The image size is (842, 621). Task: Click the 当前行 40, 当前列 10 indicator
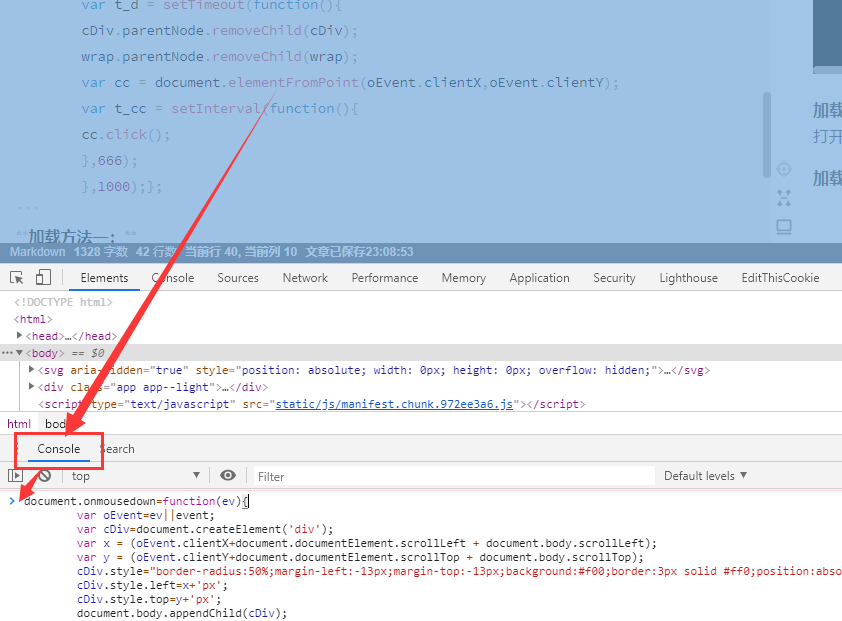click(x=241, y=252)
